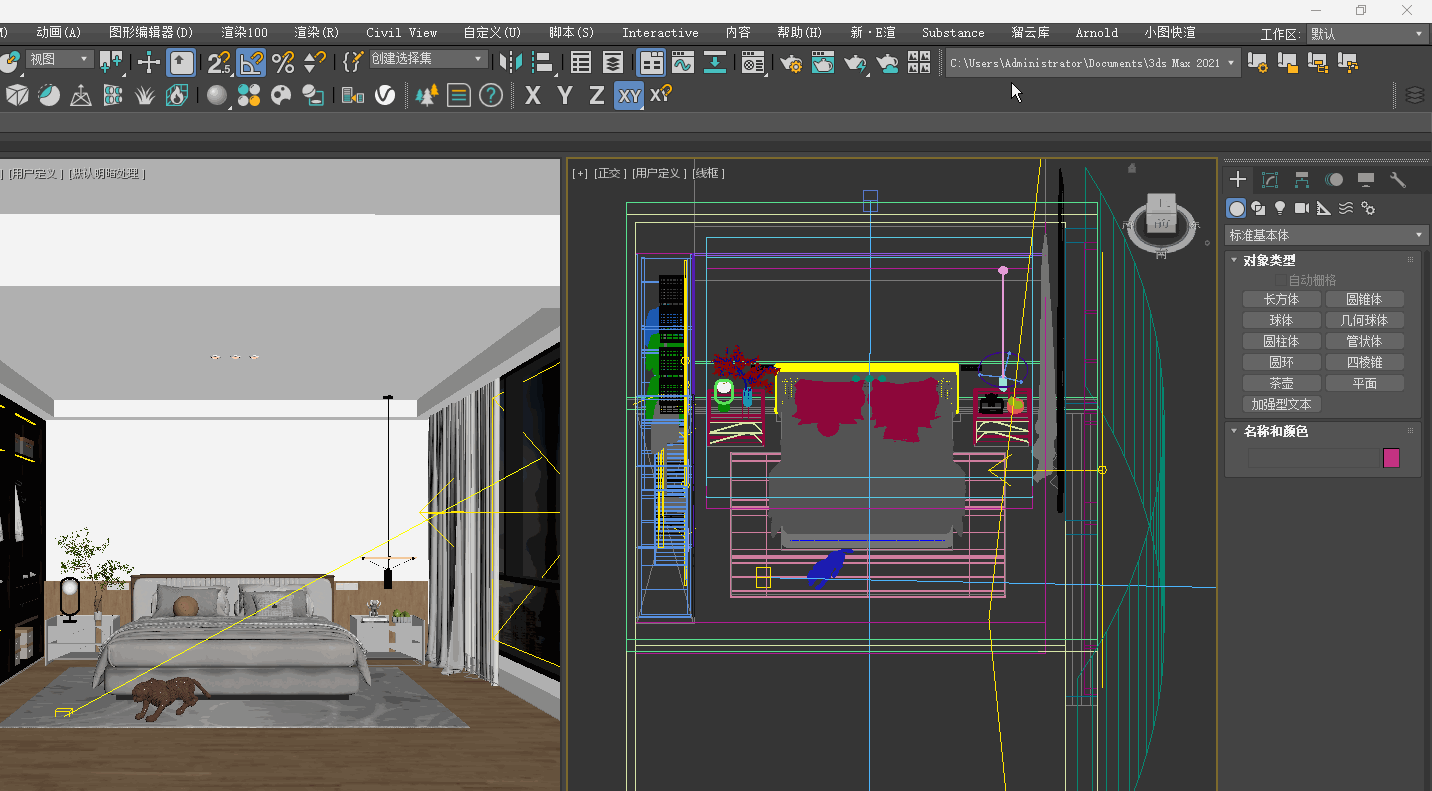Enable the 自动栅格 checkbox
This screenshot has width=1432, height=791.
1280,280
